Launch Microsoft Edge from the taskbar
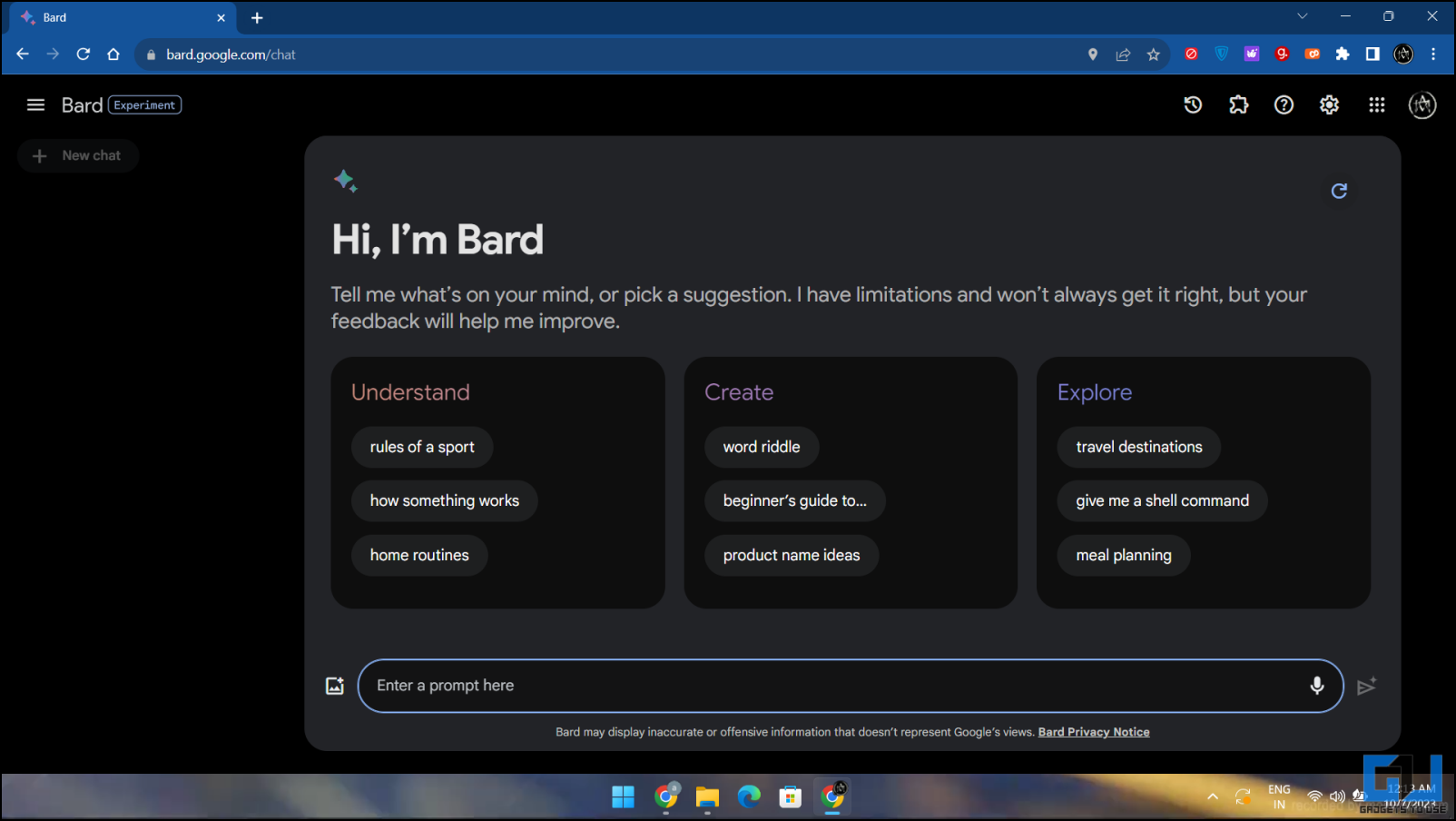 click(x=749, y=796)
